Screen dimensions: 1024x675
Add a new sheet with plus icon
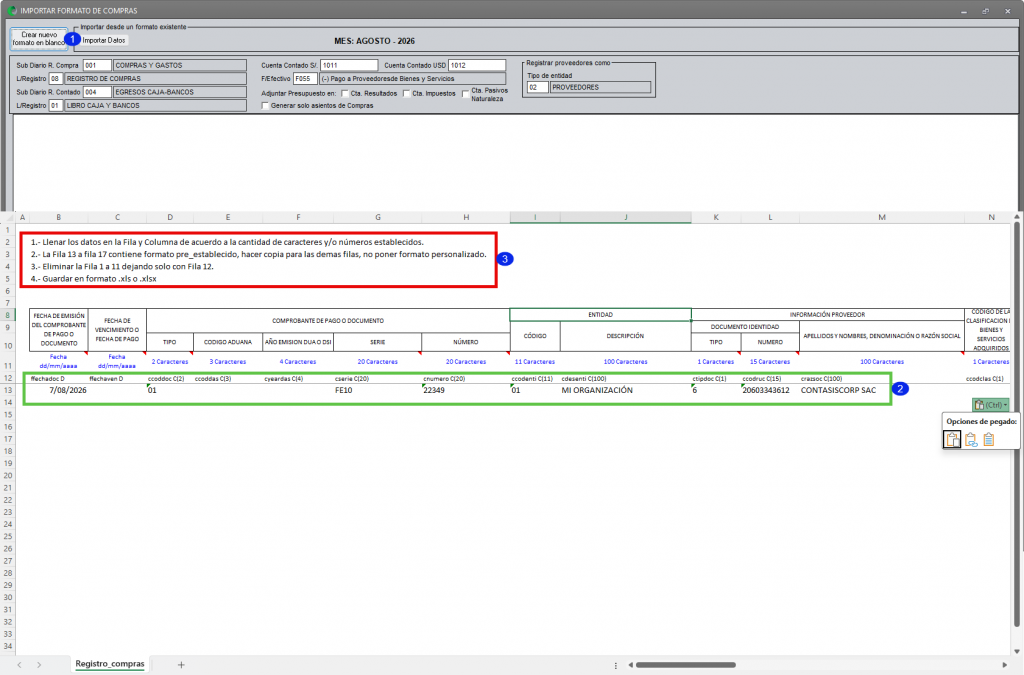click(181, 665)
